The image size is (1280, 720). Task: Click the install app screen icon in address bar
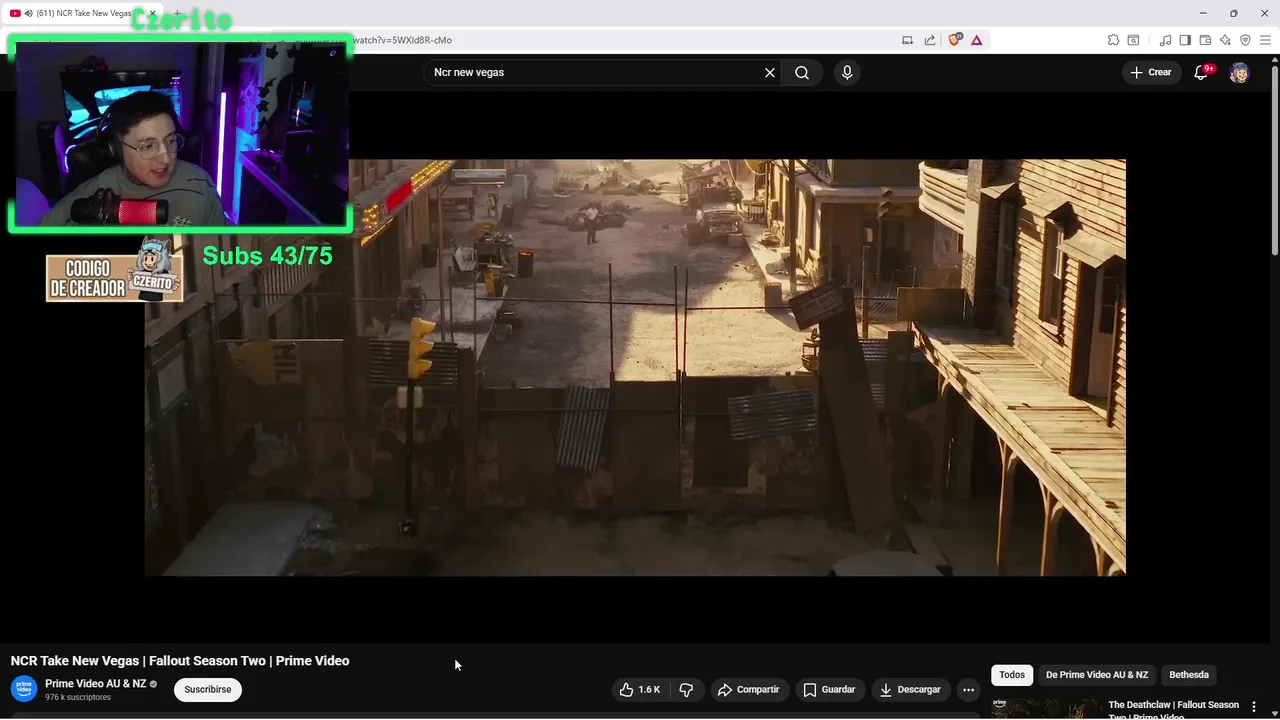point(908,40)
